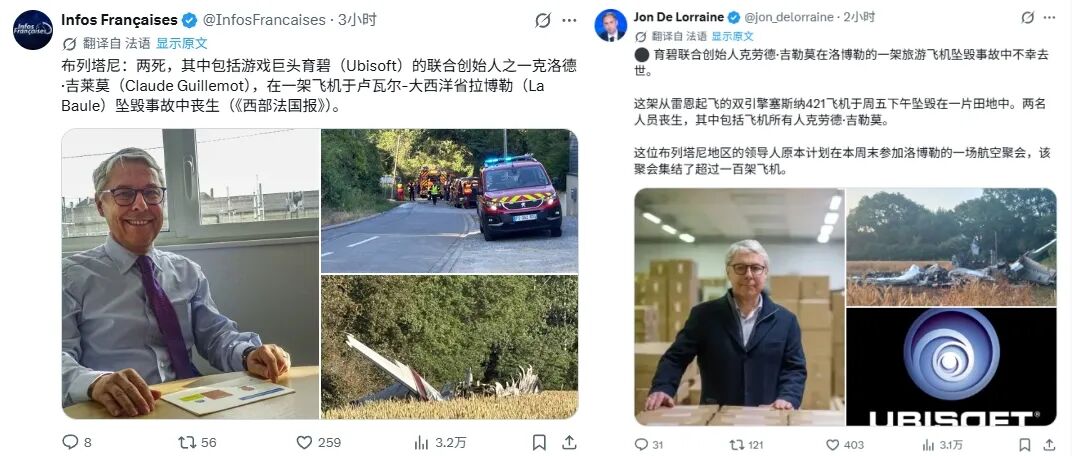Viewport: 1072px width, 456px height.
Task: Show original text of Infos Françaises post
Action: (x=182, y=43)
